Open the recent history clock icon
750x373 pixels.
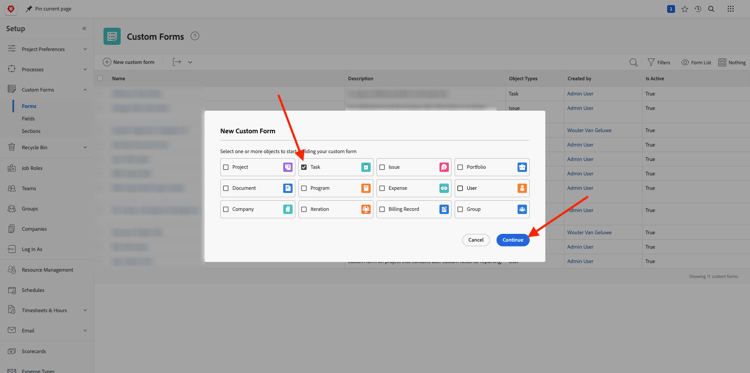click(698, 9)
